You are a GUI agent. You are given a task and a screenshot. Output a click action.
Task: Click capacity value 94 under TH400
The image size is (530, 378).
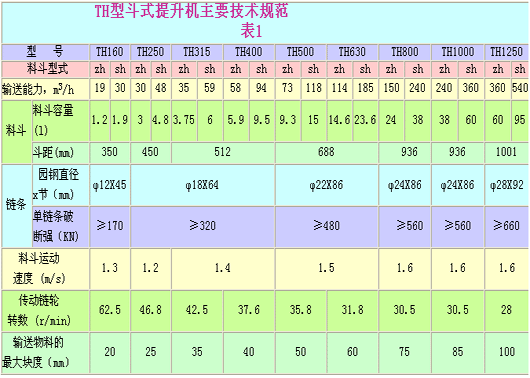pyautogui.click(x=261, y=88)
